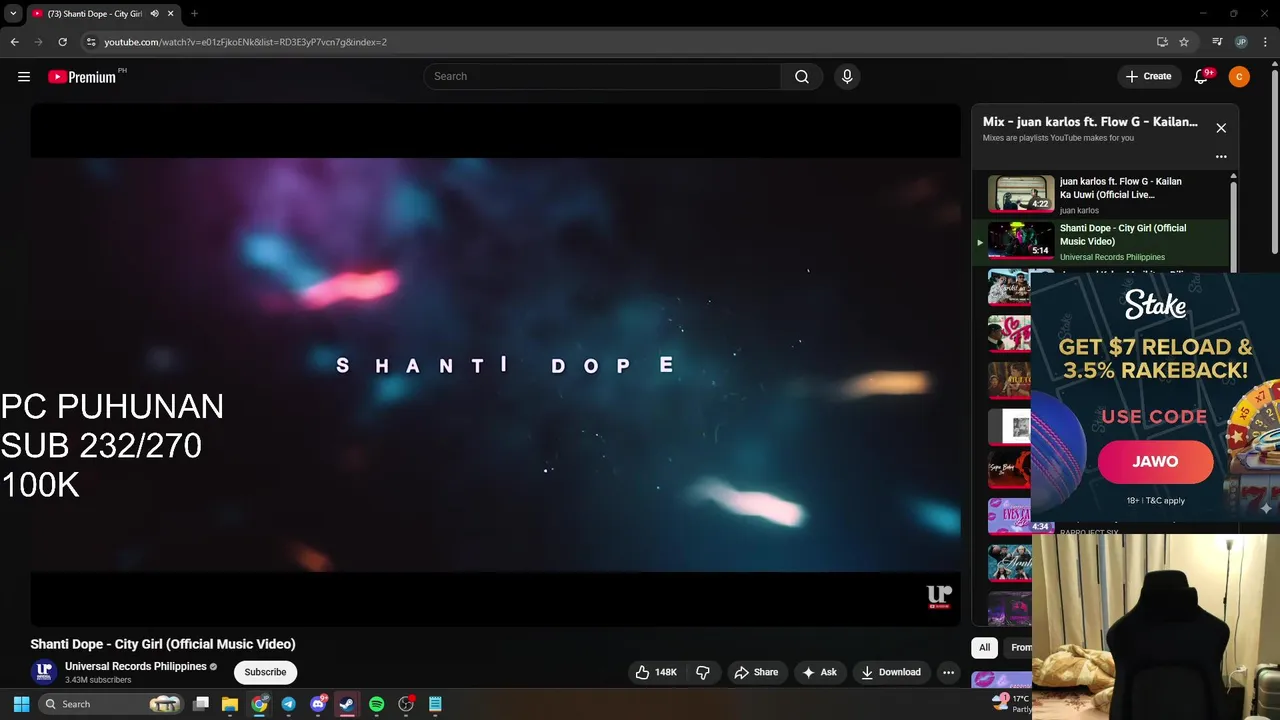Open the YouTube guide hamburger menu
The image size is (1280, 720).
[x=24, y=77]
